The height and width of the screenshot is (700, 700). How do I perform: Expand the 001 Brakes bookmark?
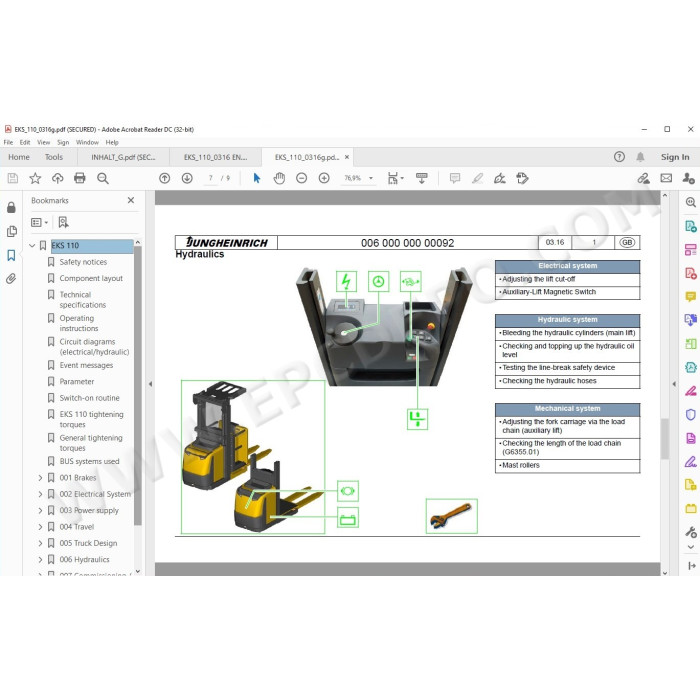point(40,478)
